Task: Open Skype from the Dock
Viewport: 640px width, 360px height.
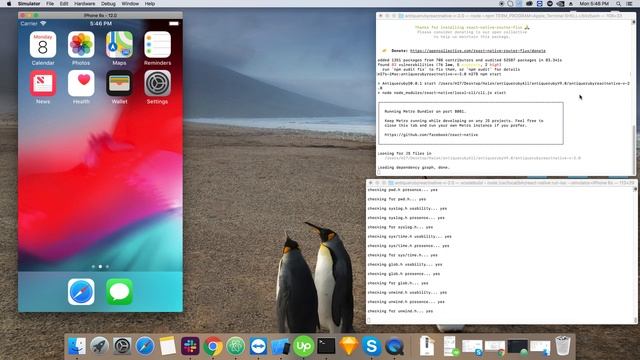Action: [x=371, y=347]
